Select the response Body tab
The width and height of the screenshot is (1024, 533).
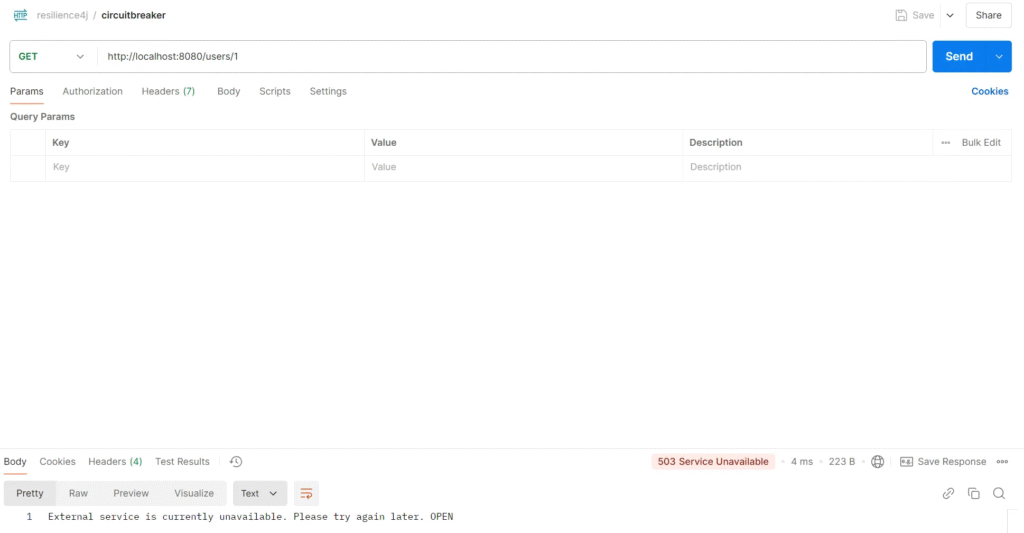pyautogui.click(x=15, y=462)
